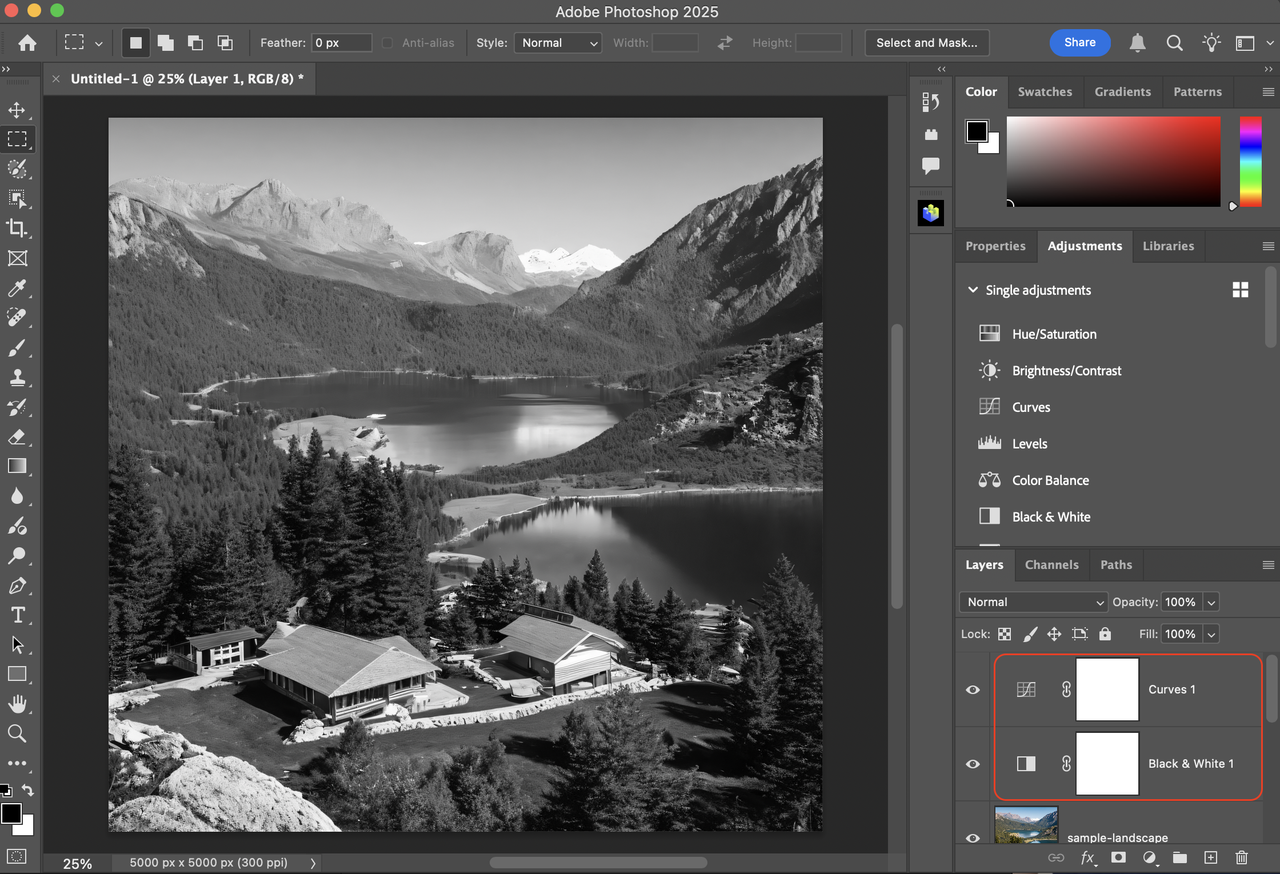Open the Fill dropdown arrow
Viewport: 1280px width, 874px height.
click(x=1212, y=634)
